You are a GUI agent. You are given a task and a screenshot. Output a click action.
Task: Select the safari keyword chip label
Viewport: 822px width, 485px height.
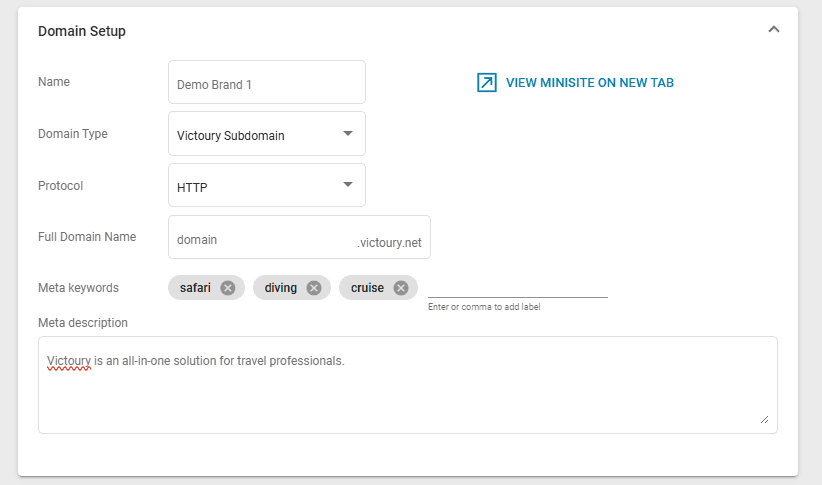(x=195, y=288)
